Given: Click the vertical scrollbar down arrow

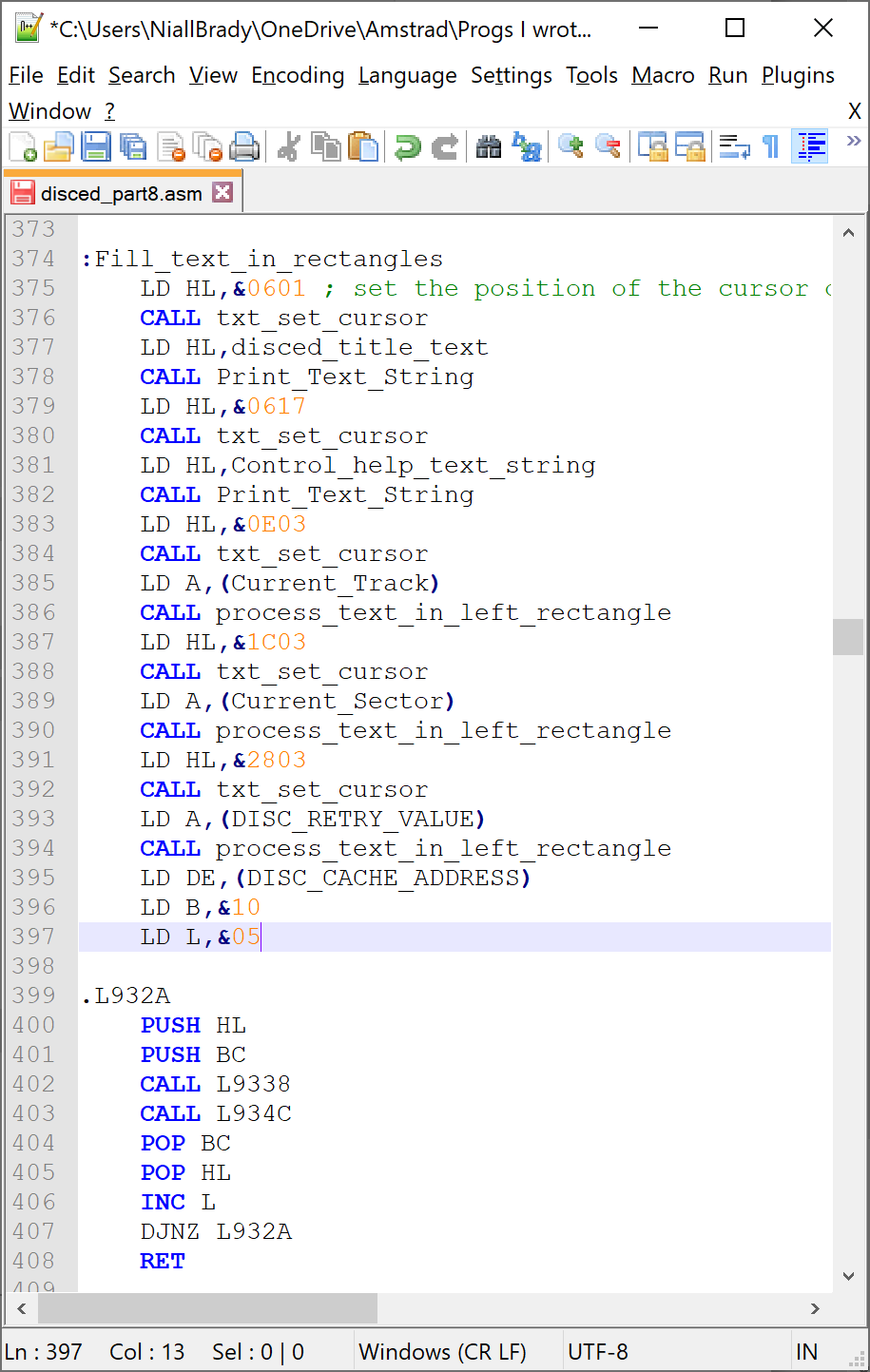Looking at the screenshot, I should coord(848,1276).
